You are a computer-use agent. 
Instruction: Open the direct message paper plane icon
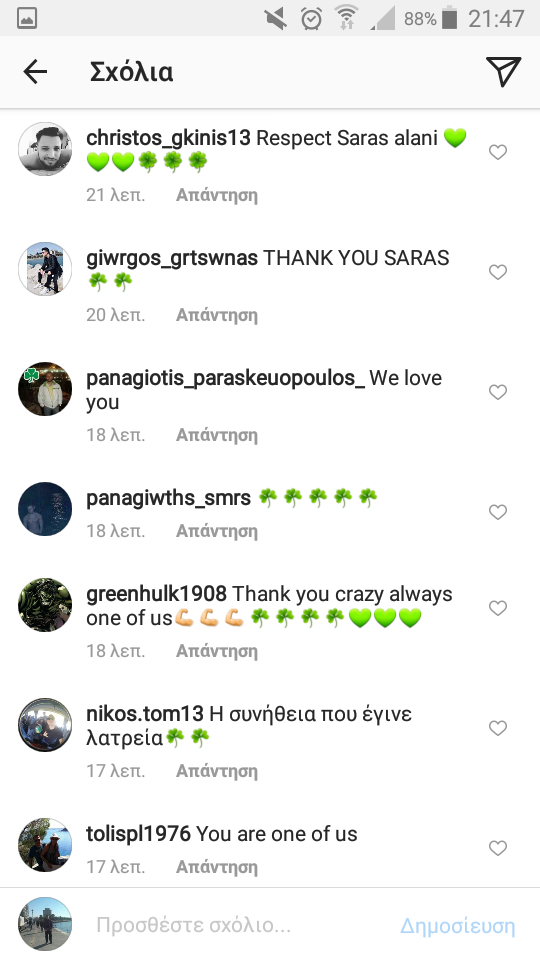pos(503,72)
